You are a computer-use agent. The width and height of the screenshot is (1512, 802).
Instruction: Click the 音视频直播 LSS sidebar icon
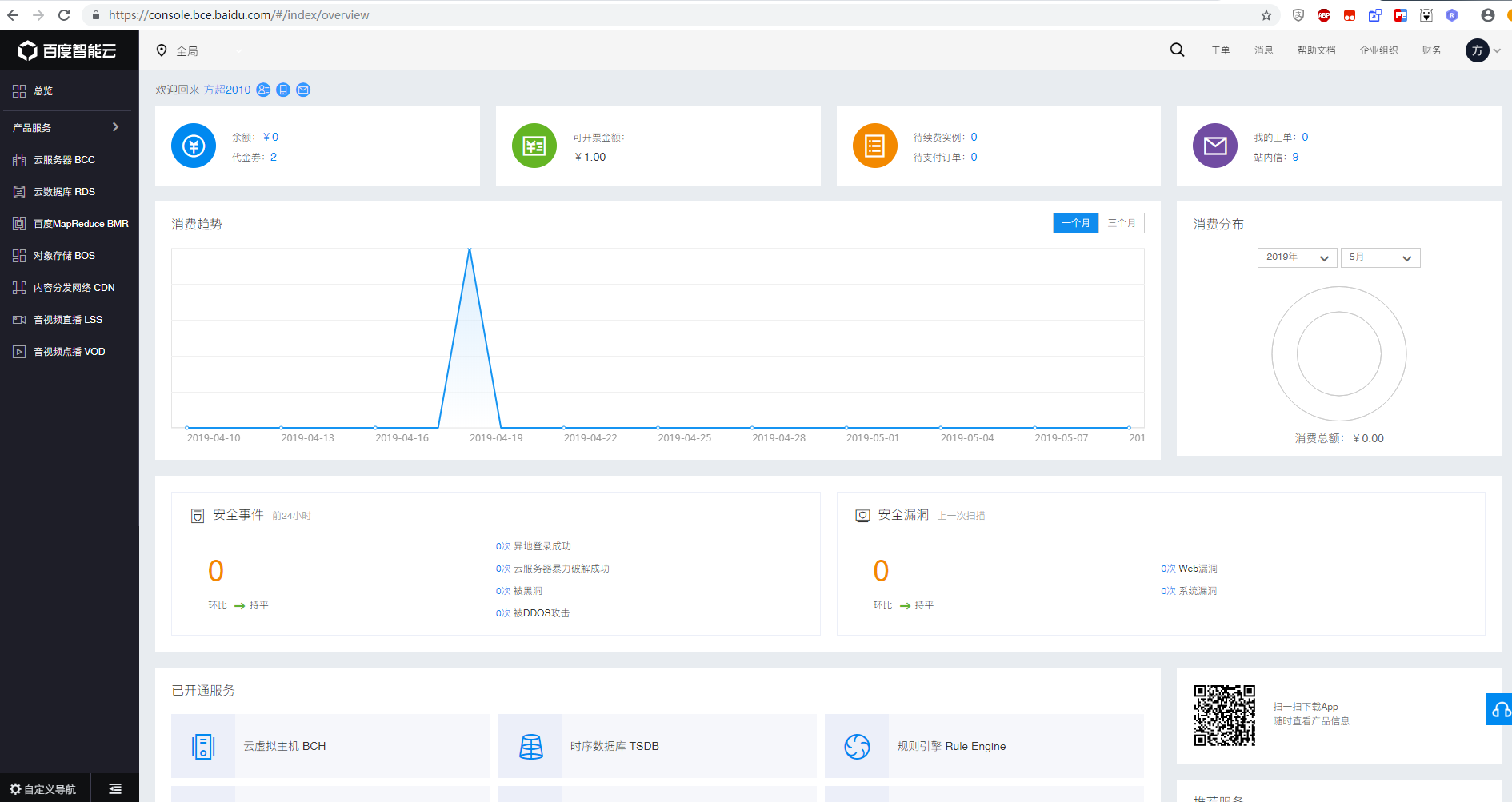coord(19,320)
